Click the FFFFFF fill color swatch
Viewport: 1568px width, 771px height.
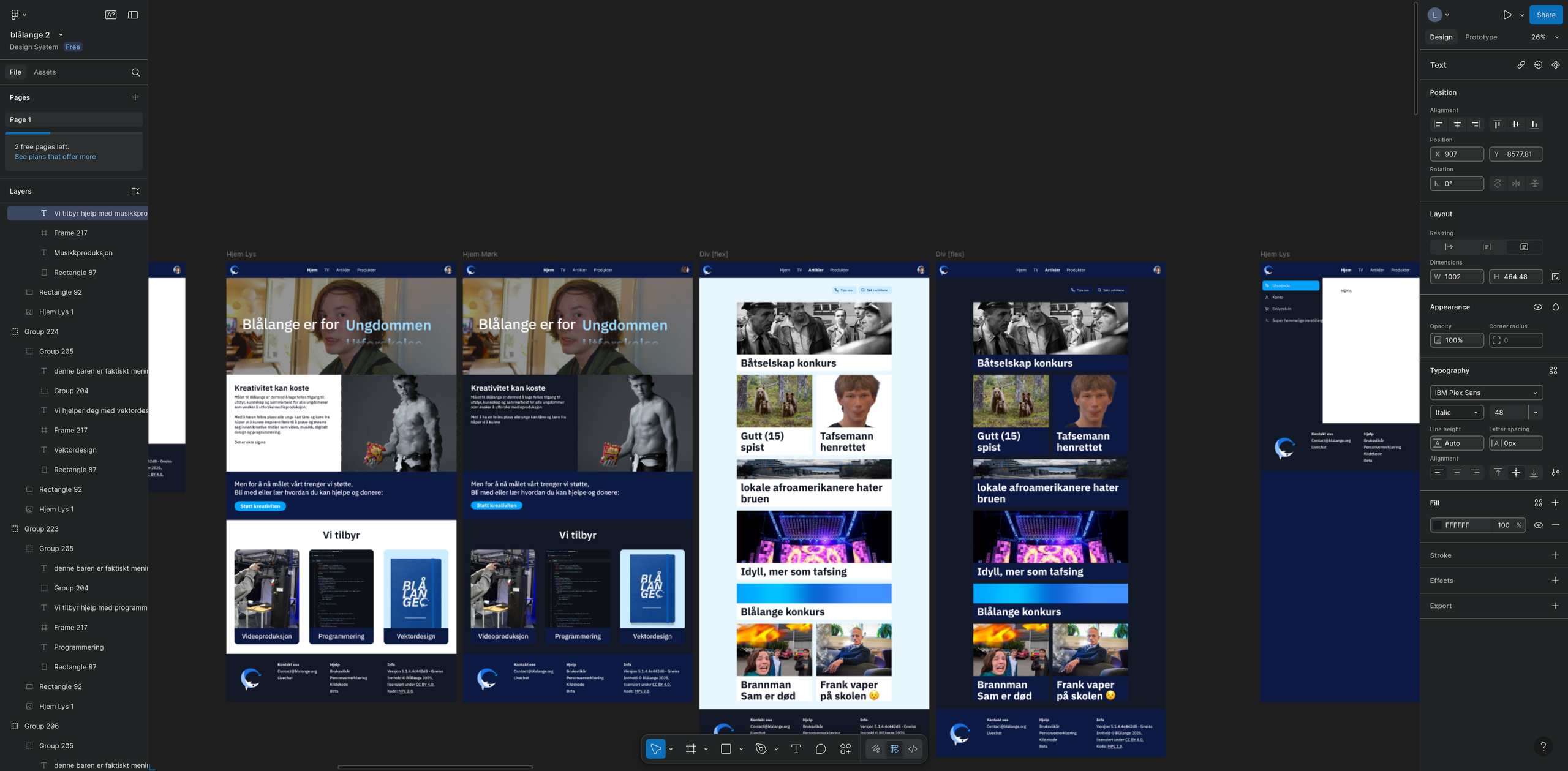click(1438, 525)
